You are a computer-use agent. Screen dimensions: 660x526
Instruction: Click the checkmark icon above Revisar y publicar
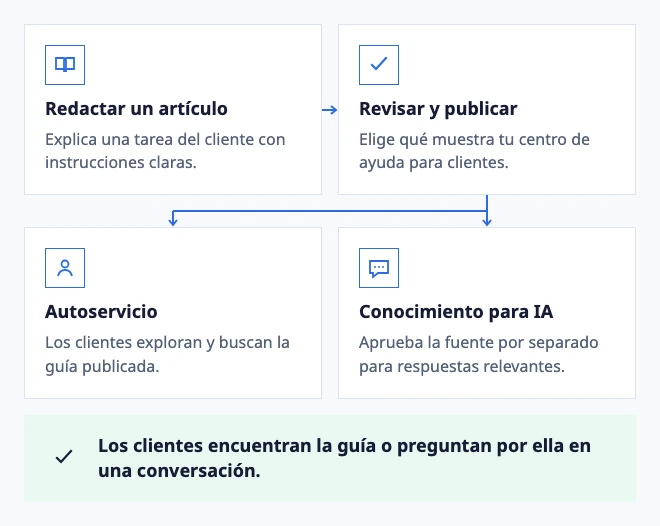[379, 65]
